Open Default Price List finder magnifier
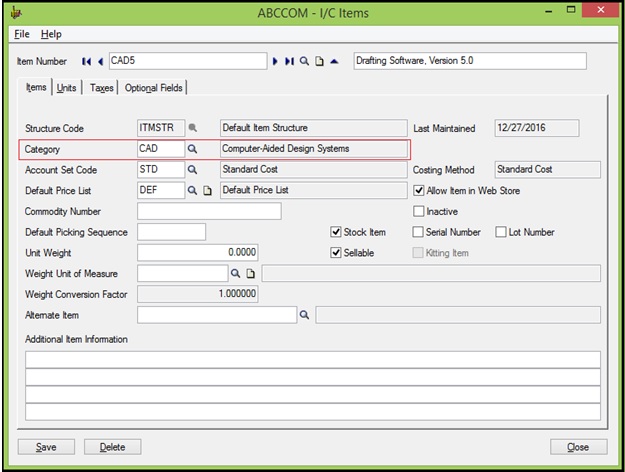 pos(193,190)
